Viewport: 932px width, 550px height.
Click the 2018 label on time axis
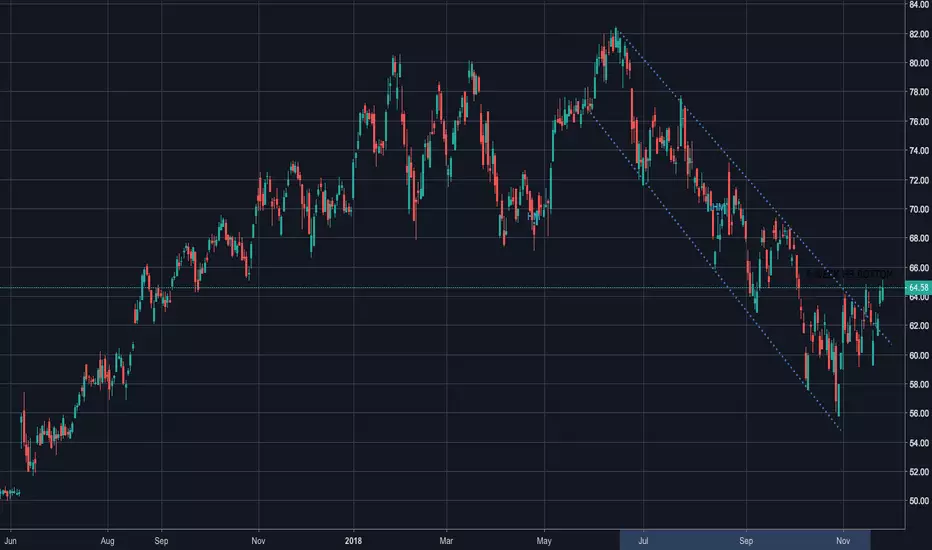353,541
